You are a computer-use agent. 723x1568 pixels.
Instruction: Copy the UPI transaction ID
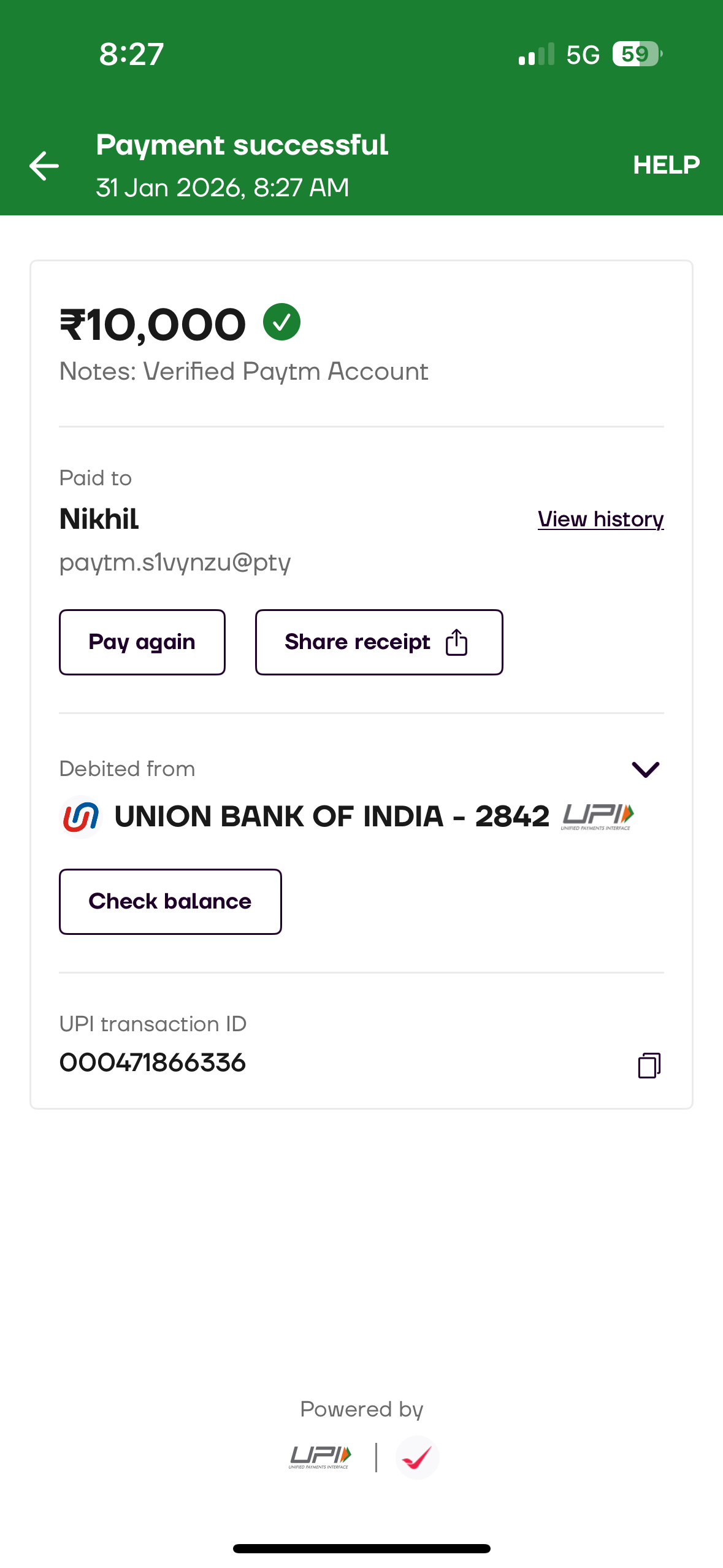[649, 1066]
